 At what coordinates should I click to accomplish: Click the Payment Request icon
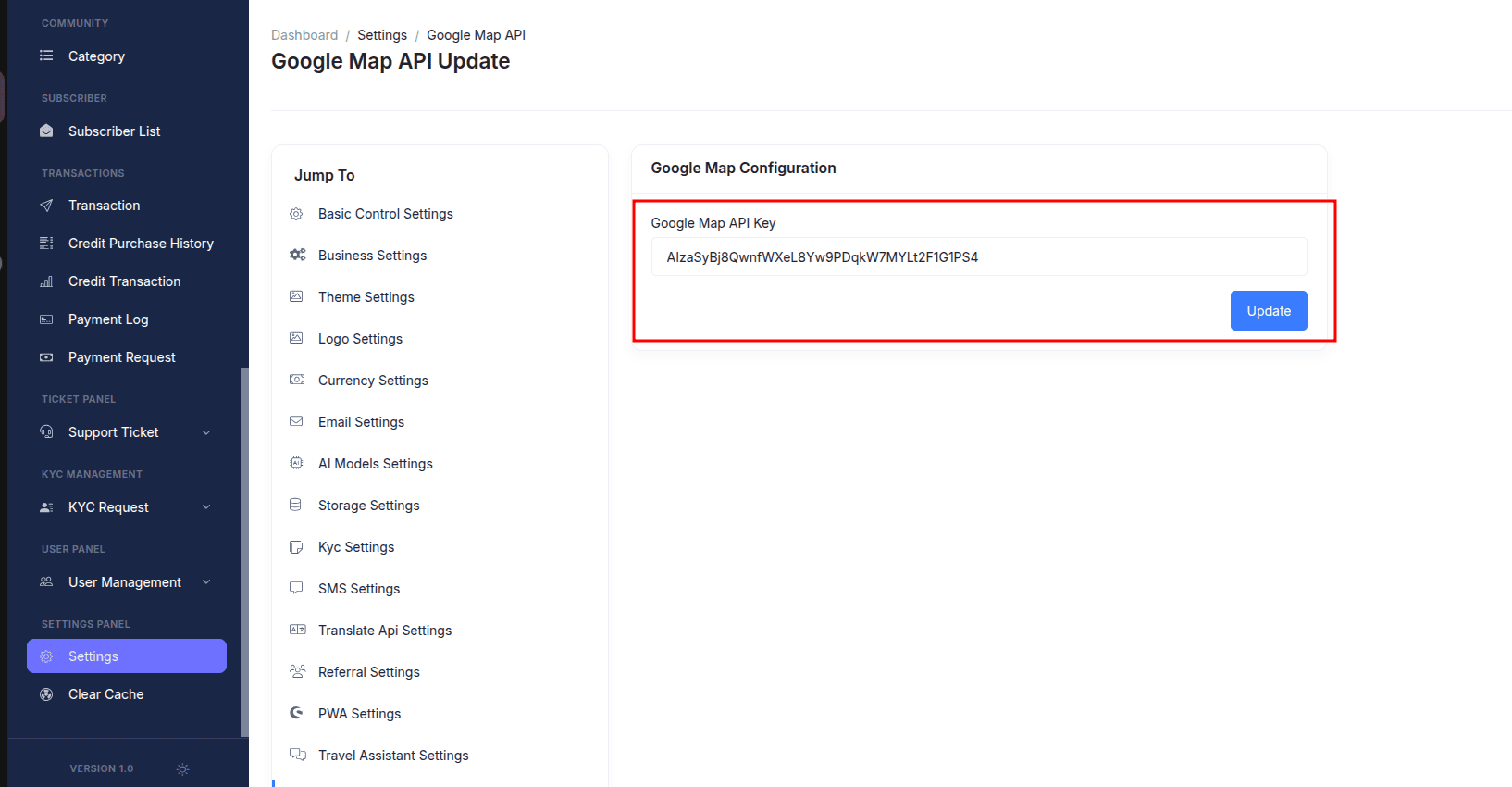[x=46, y=357]
